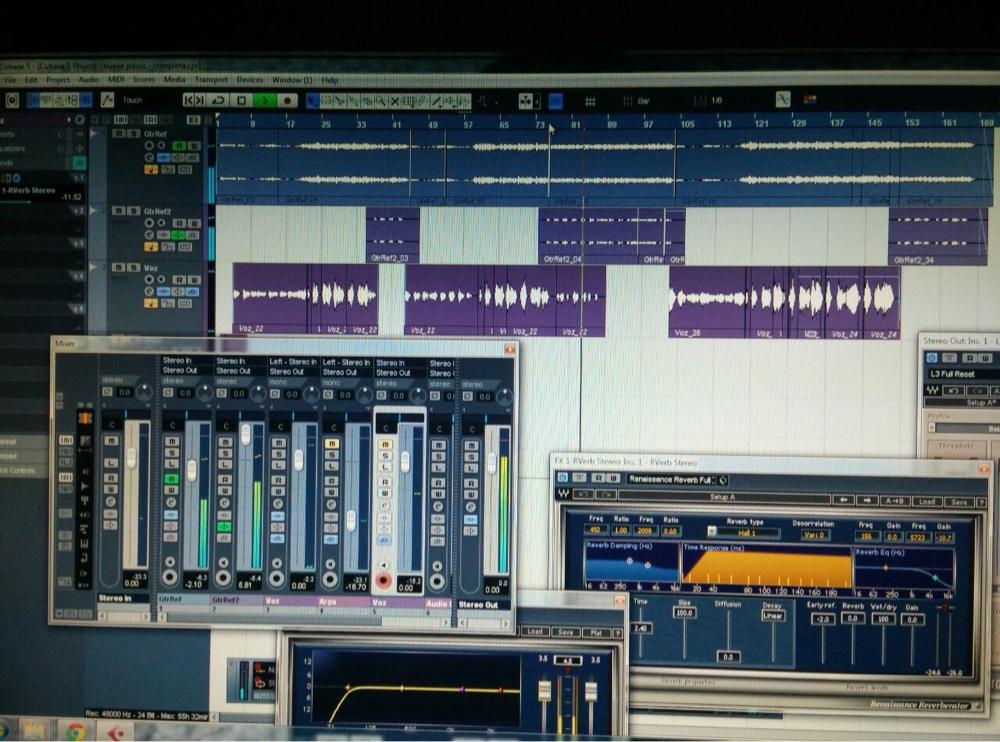
Task: Click the Arps channel volume fader handle
Action: [x=351, y=521]
